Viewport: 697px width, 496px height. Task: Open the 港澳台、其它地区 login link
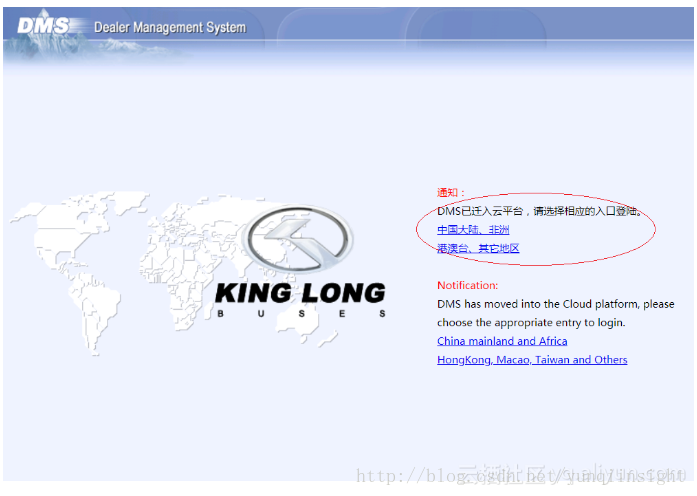pos(478,248)
